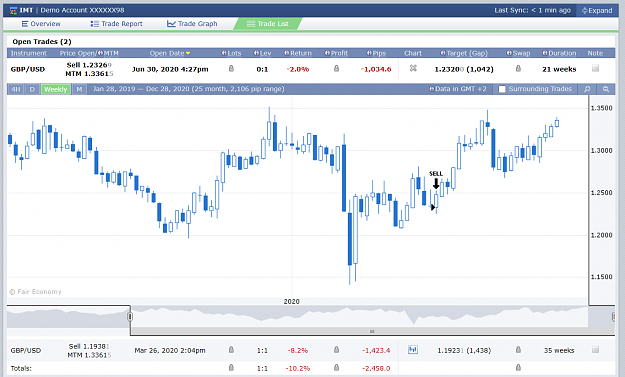Open the chart icon for the Mar 26 trade
Image resolution: width=625 pixels, height=377 pixels.
pyautogui.click(x=413, y=350)
